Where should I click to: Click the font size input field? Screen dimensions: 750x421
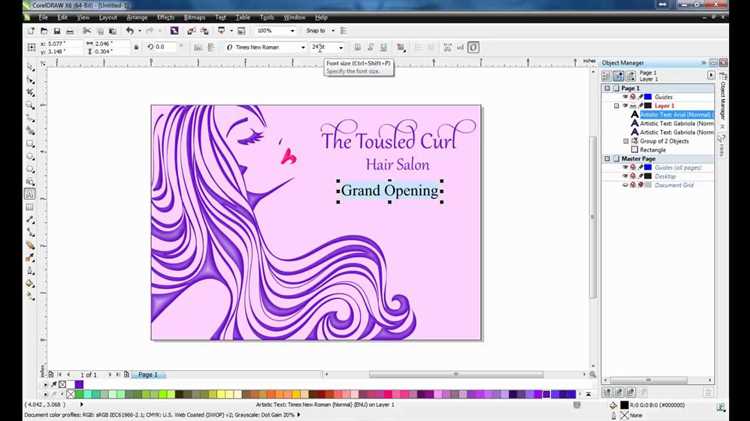324,47
